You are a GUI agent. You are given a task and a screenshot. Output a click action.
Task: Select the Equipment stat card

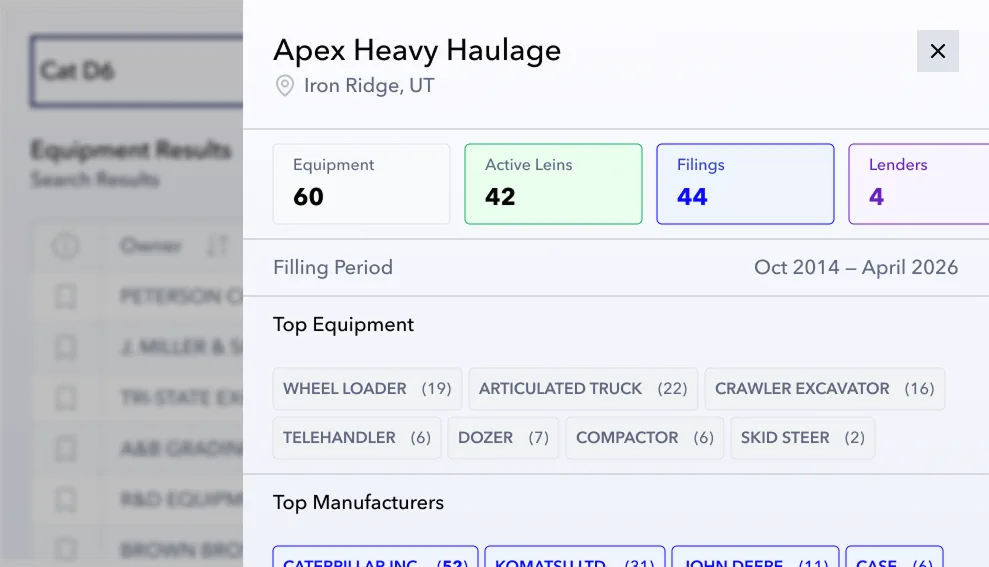pyautogui.click(x=361, y=184)
